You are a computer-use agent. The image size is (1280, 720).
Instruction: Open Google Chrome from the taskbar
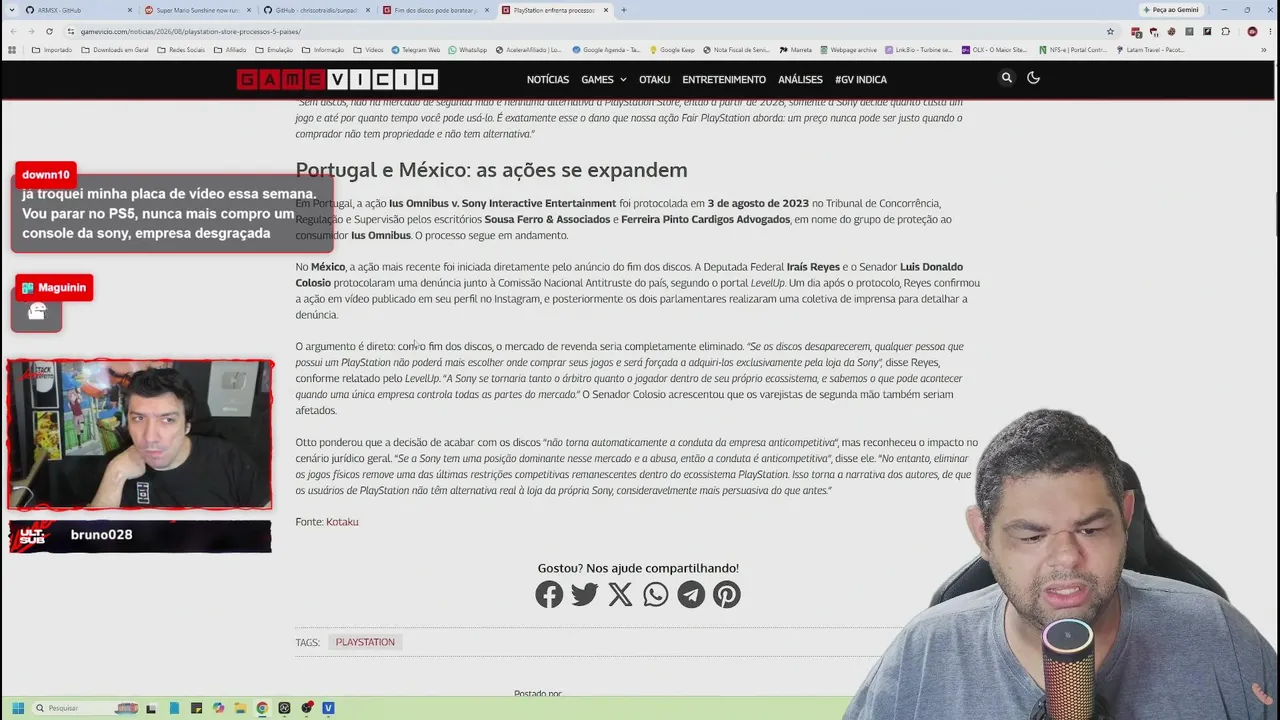coord(262,708)
